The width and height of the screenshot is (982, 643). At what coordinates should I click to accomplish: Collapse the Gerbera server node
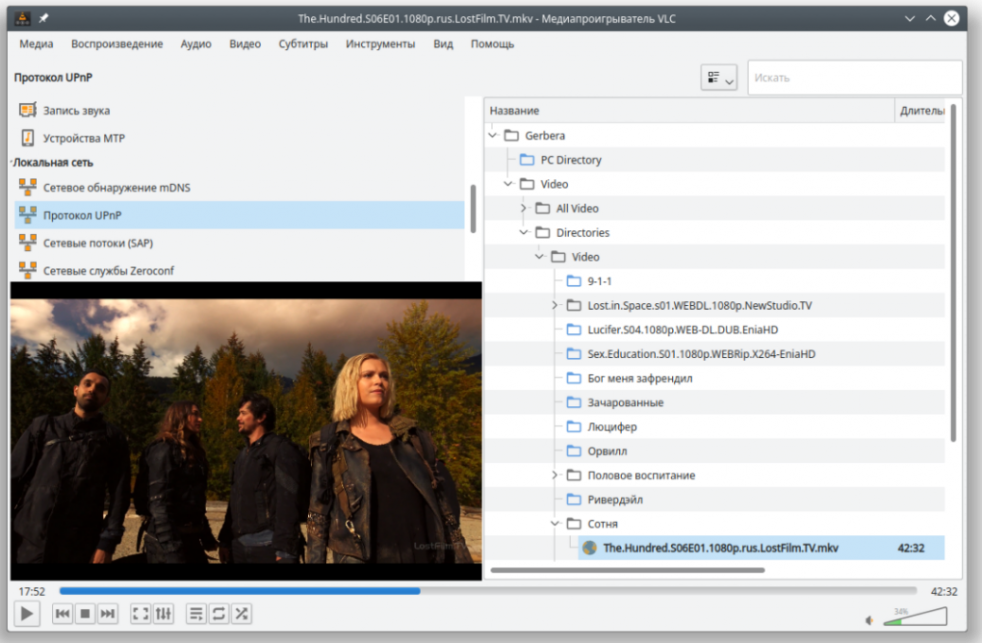point(493,135)
